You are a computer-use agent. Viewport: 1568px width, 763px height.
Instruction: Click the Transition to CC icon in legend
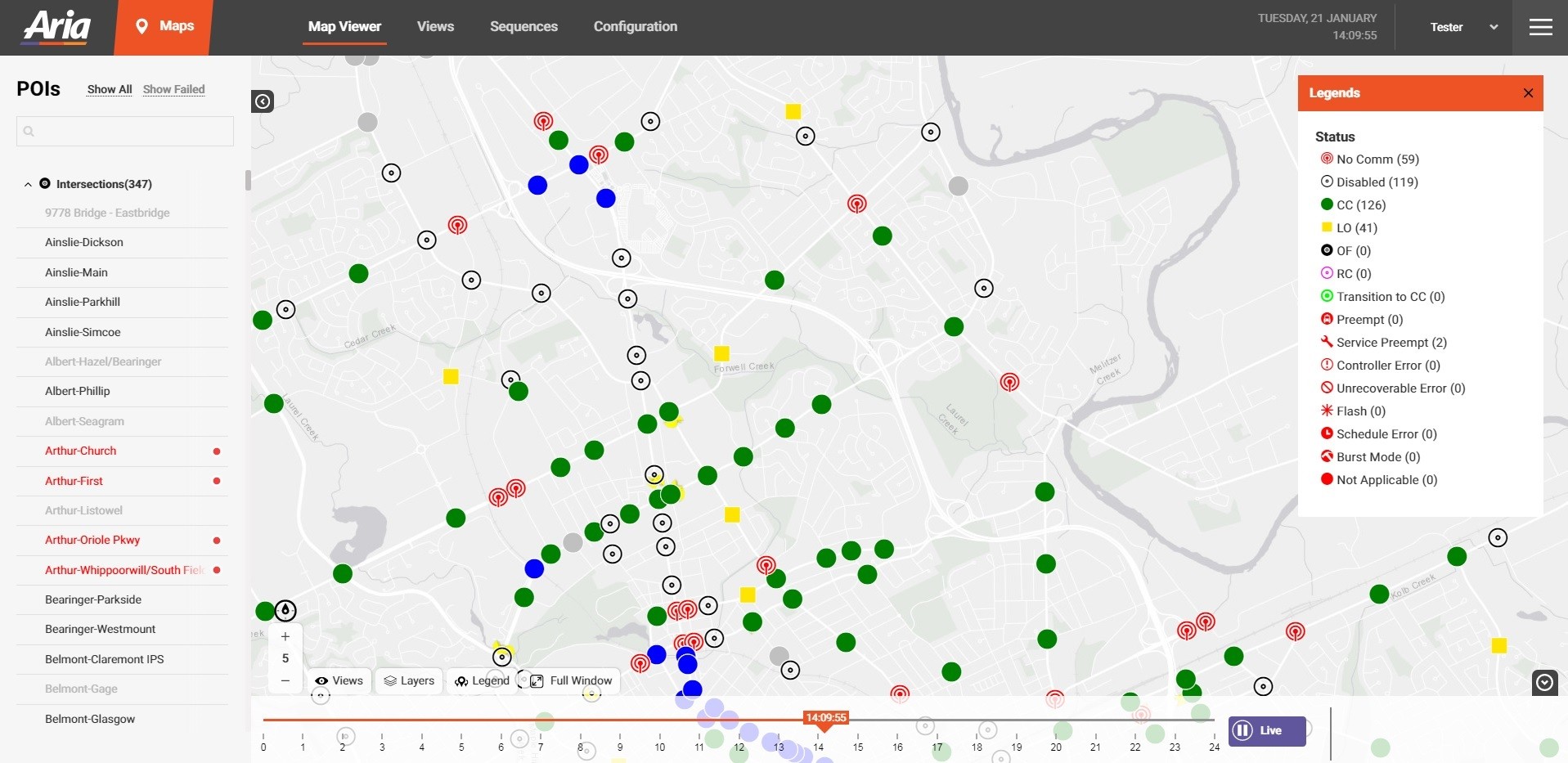coord(1327,296)
